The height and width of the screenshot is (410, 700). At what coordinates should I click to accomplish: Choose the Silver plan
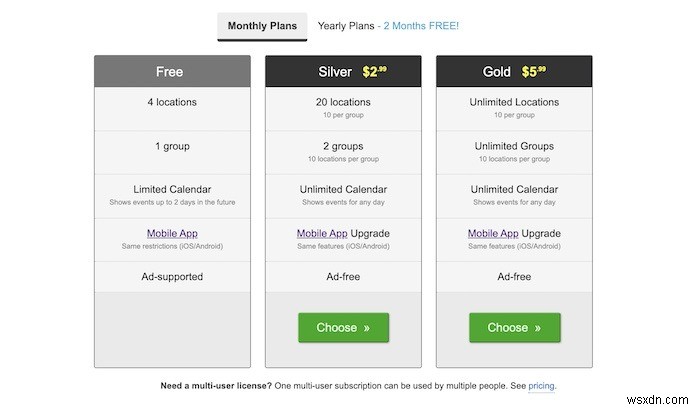343,328
